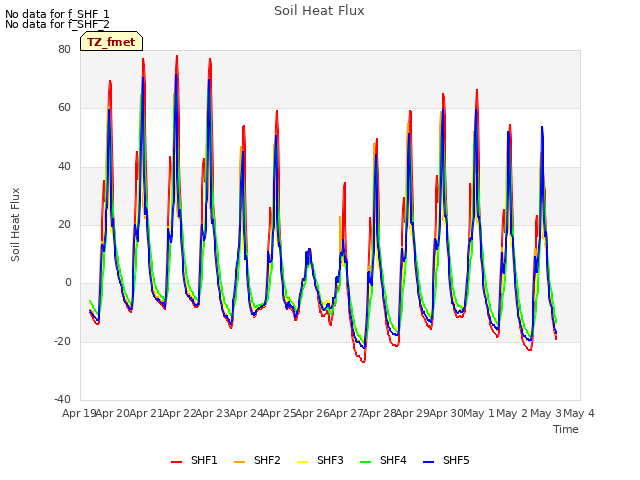Click the y-axis tick label 60
Image resolution: width=640 pixels, height=480 pixels.
[x=64, y=108]
